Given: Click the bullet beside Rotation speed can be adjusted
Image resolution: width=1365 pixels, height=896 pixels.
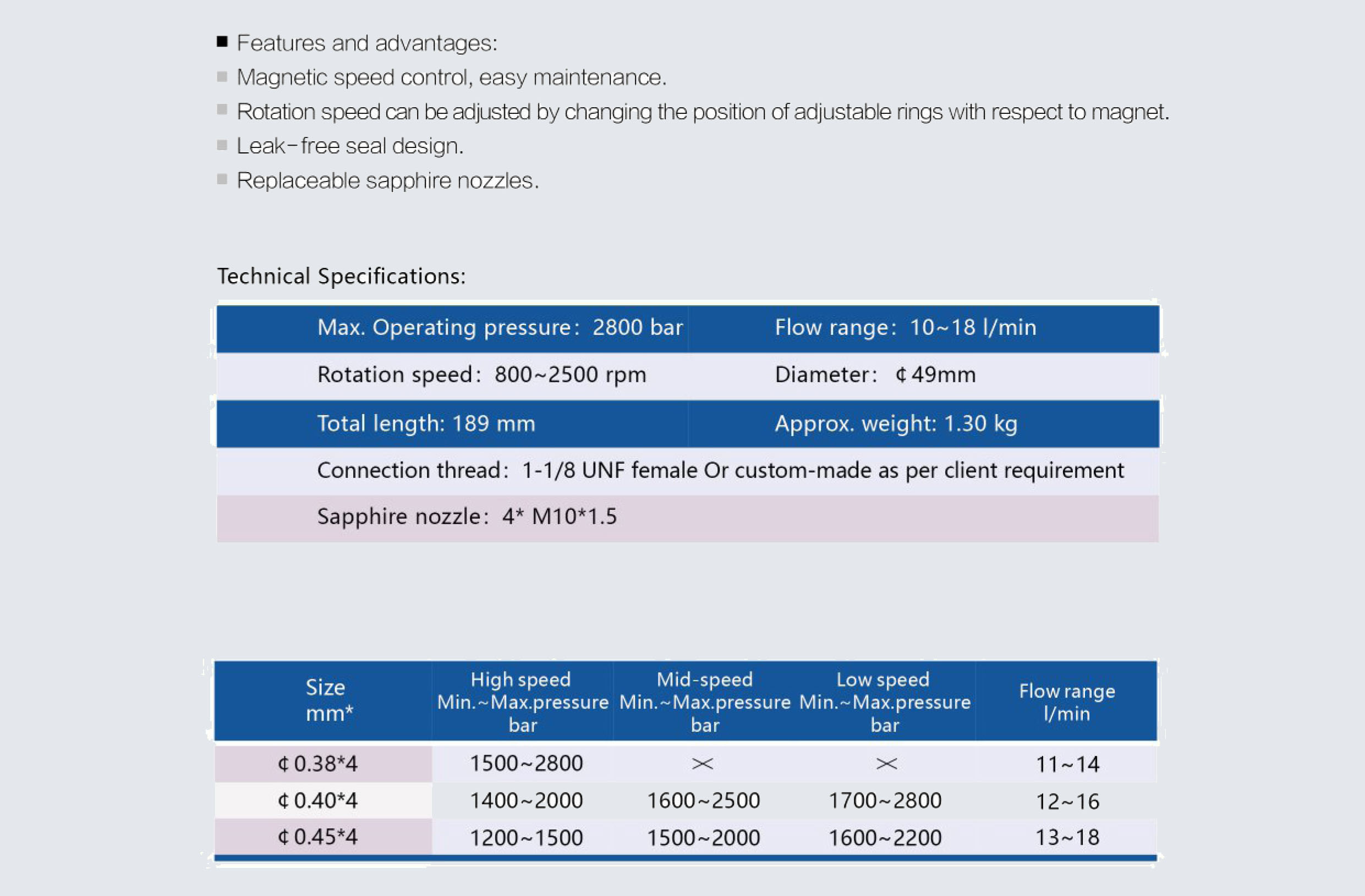Looking at the screenshot, I should 222,109.
